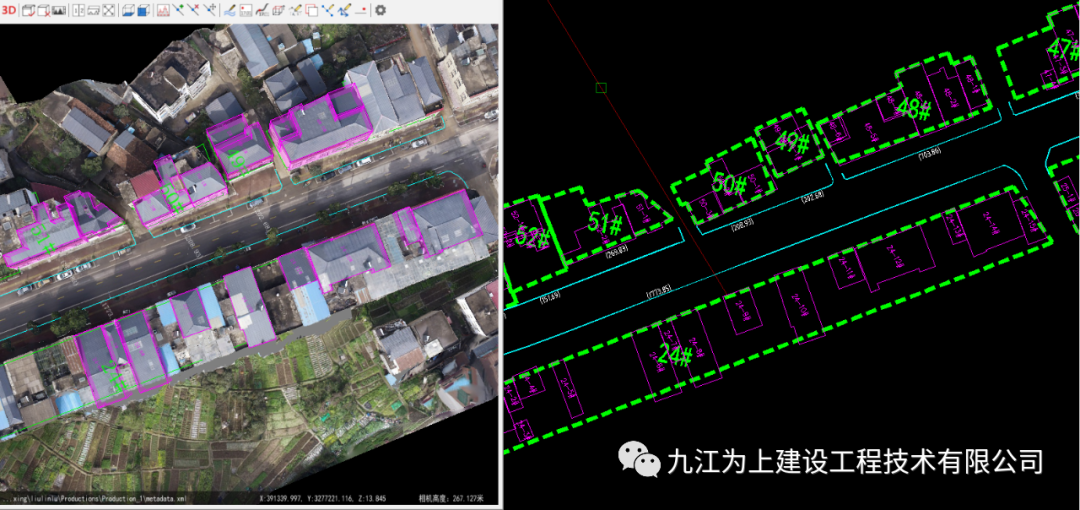
Task: Click the fit-to-extent crossed arrows icon
Action: (108, 10)
